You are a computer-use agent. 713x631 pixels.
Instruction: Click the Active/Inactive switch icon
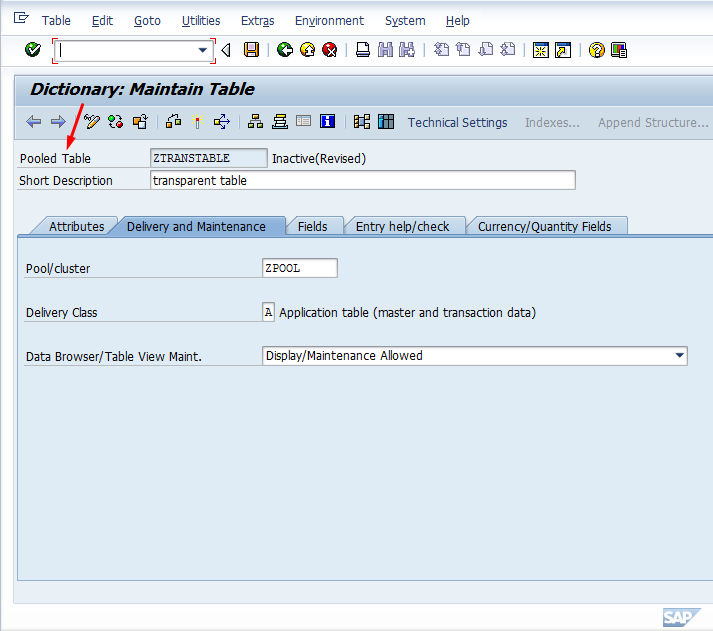tap(115, 121)
